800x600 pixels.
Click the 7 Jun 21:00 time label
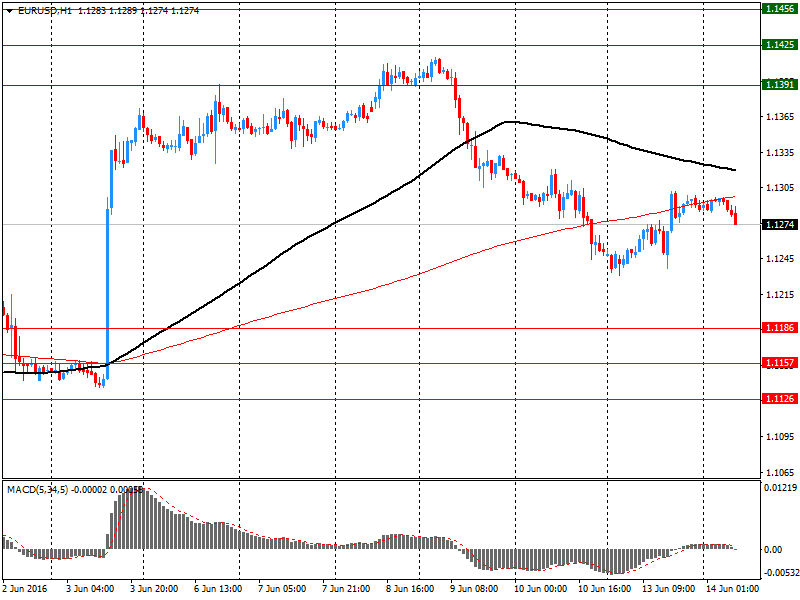(346, 589)
